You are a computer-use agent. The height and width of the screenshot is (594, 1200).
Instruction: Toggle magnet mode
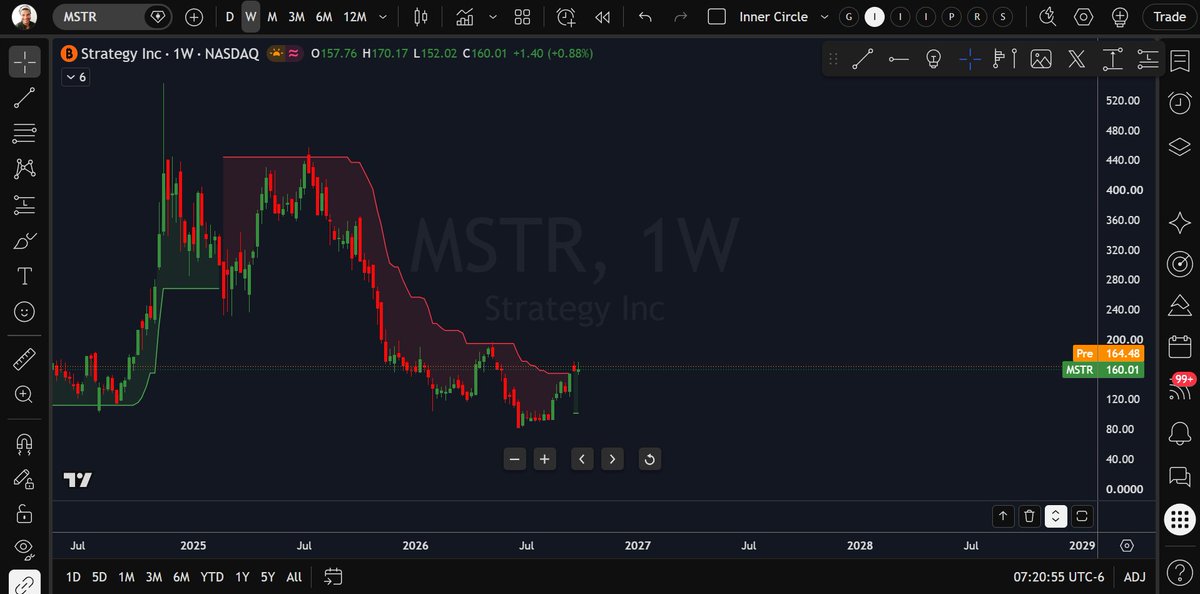25,443
